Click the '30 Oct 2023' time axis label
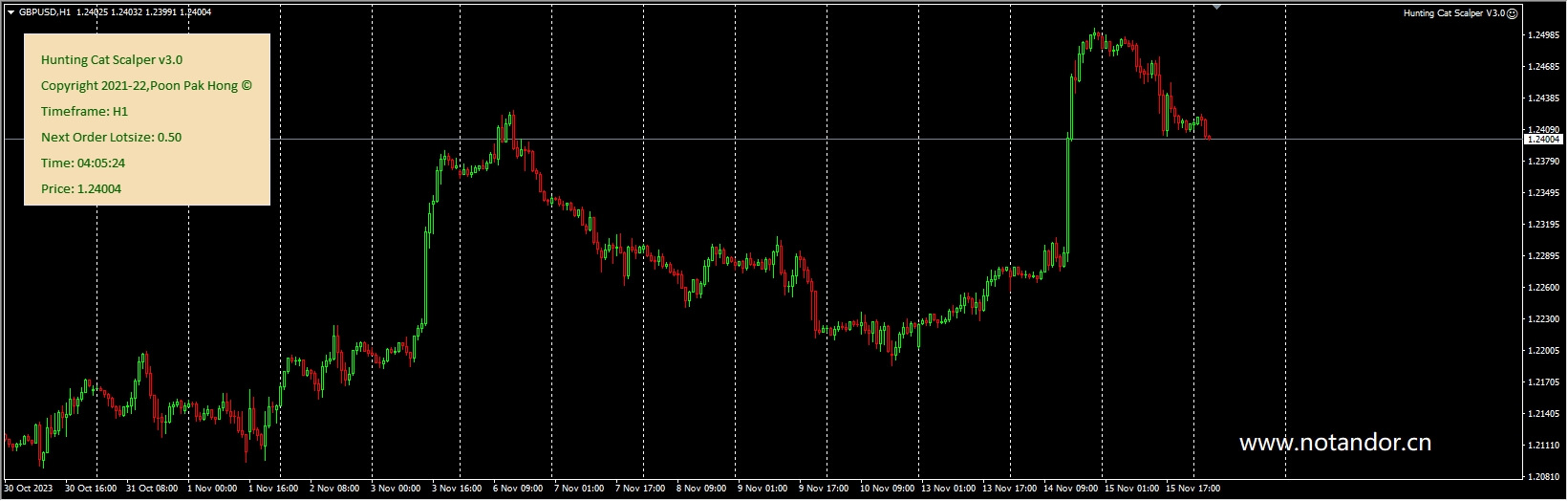 tap(29, 489)
